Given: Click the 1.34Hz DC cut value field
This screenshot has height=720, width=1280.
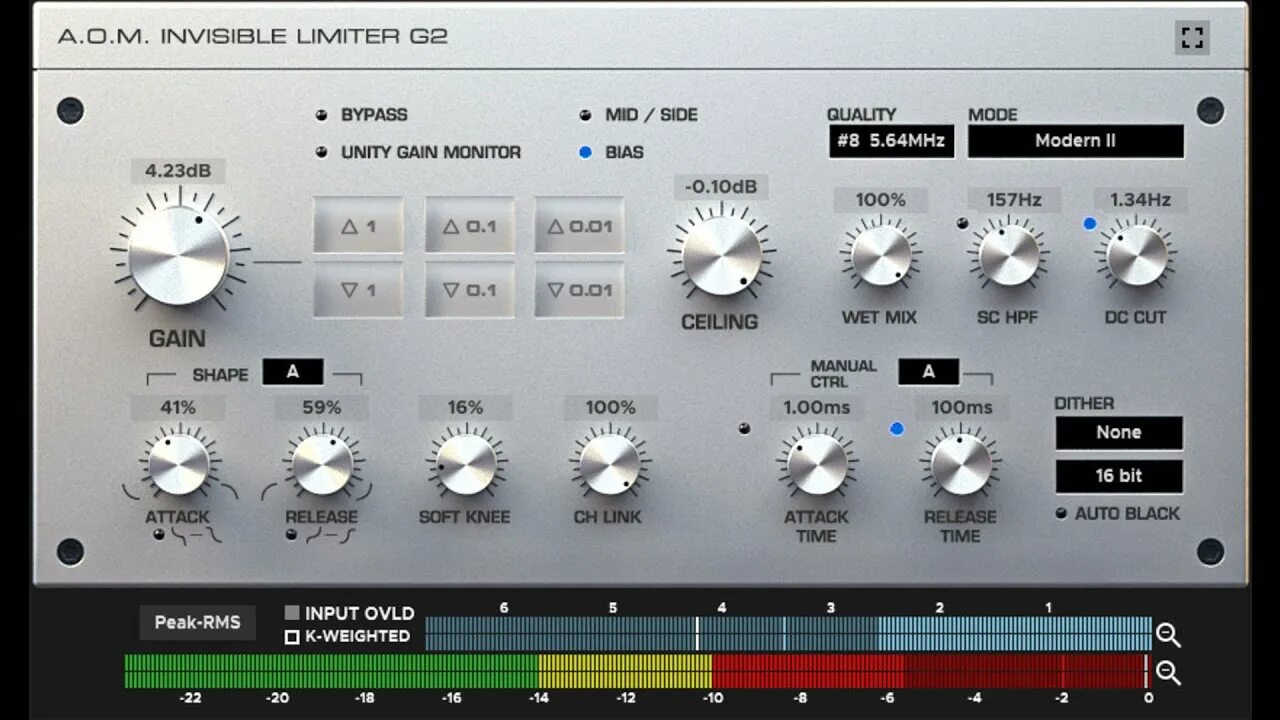Looking at the screenshot, I should [x=1140, y=200].
